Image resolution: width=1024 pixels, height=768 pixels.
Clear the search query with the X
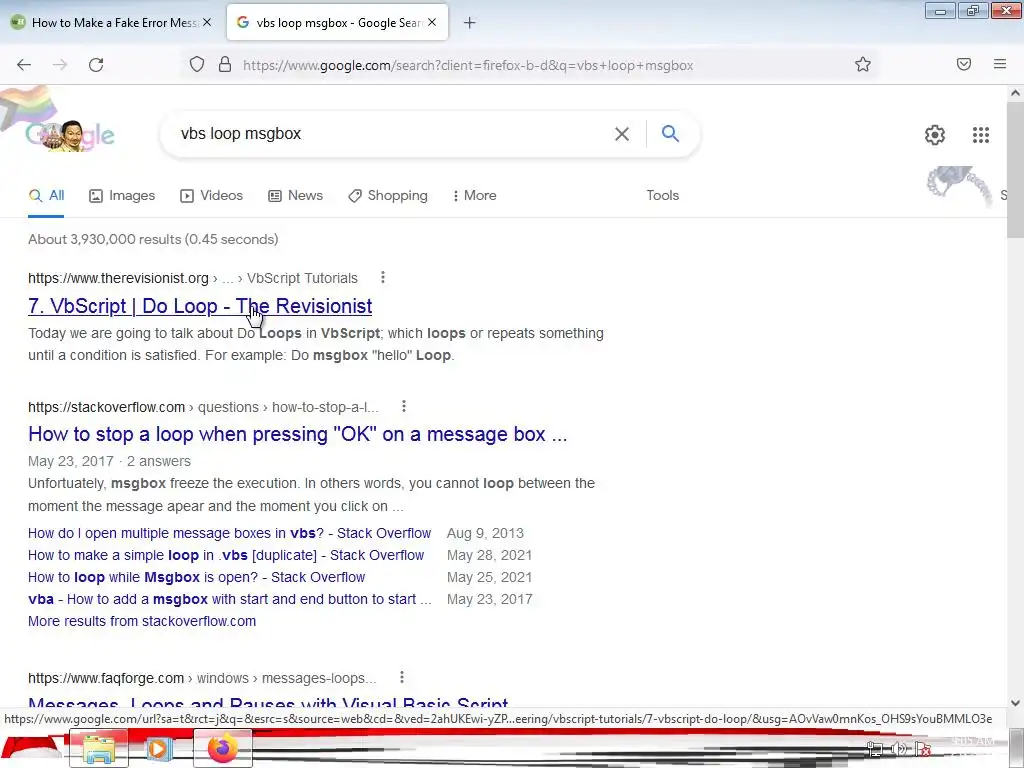point(622,134)
